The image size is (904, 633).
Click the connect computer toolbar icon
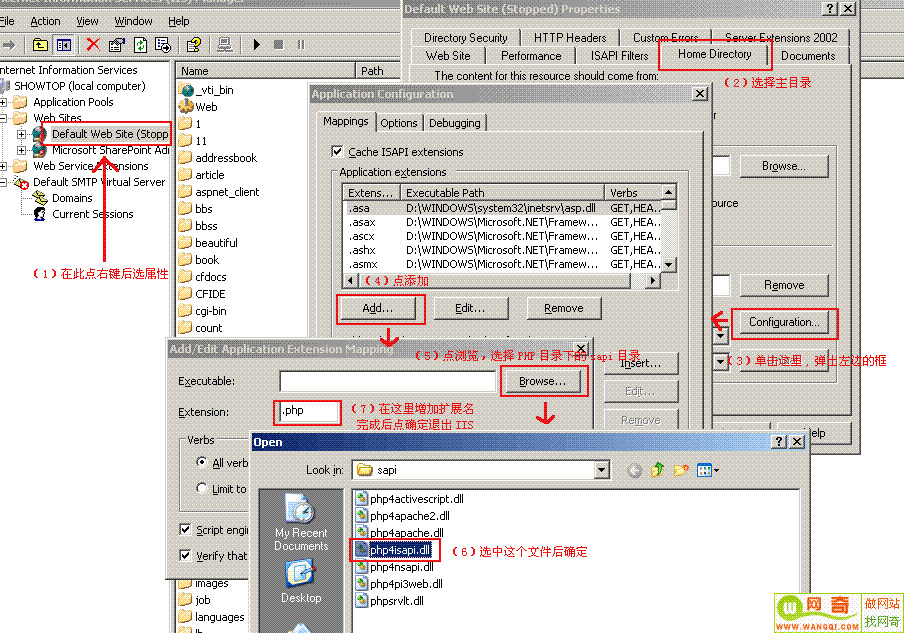224,45
